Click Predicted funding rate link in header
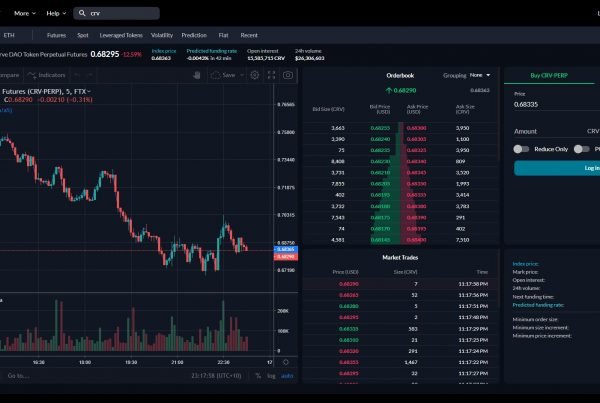 (212, 51)
